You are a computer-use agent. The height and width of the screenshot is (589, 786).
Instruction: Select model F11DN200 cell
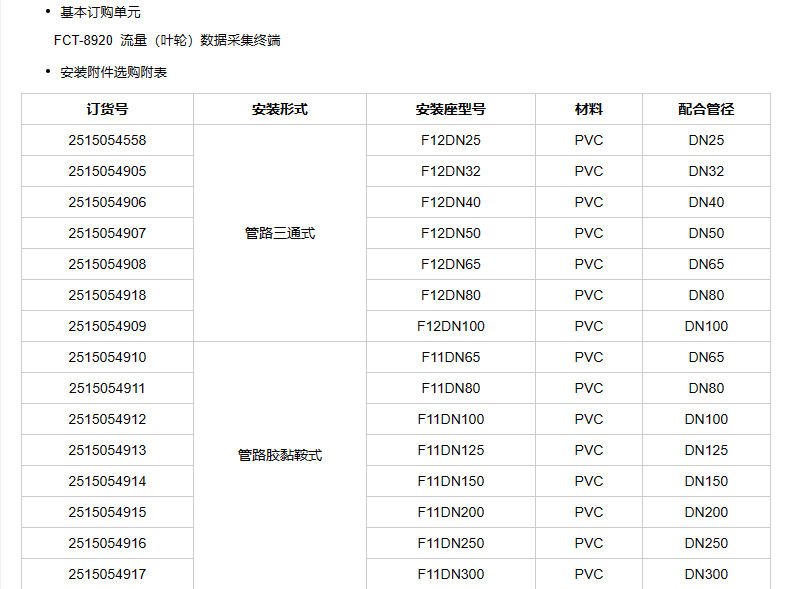pos(450,512)
